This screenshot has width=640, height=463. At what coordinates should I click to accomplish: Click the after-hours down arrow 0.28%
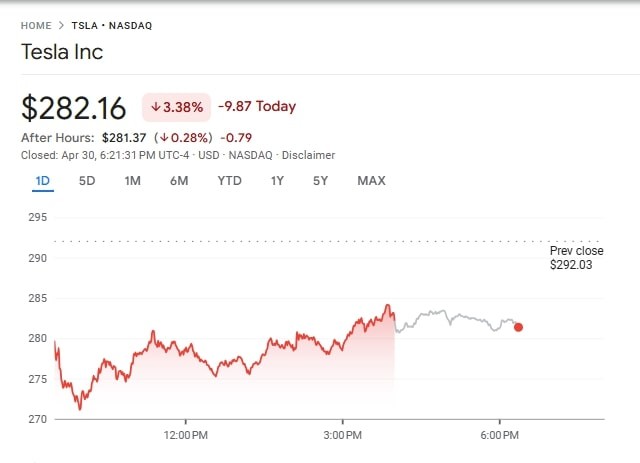coord(191,137)
